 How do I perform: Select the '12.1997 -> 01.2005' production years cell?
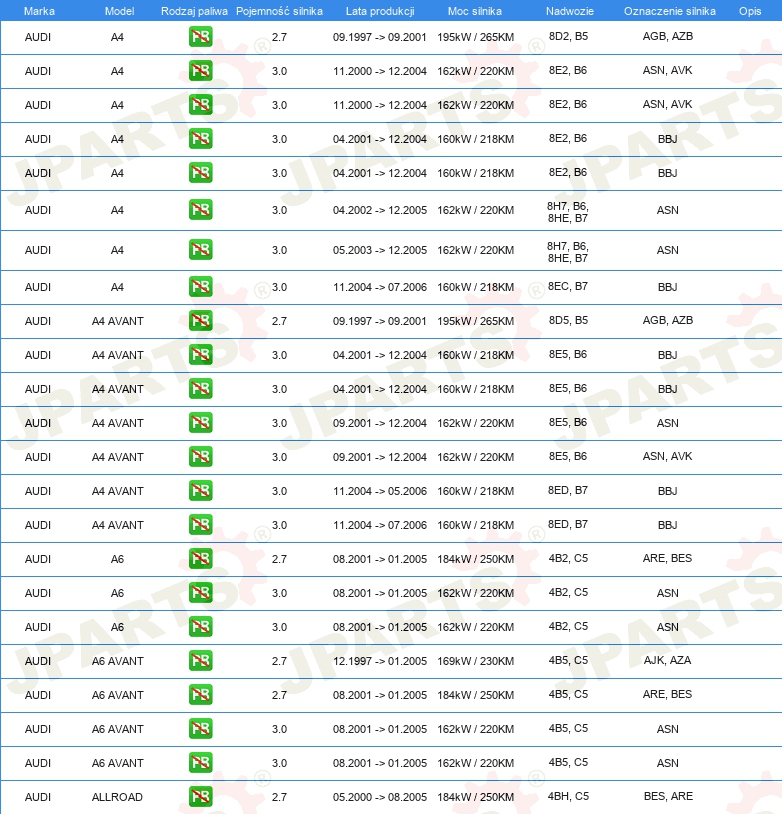tap(380, 661)
